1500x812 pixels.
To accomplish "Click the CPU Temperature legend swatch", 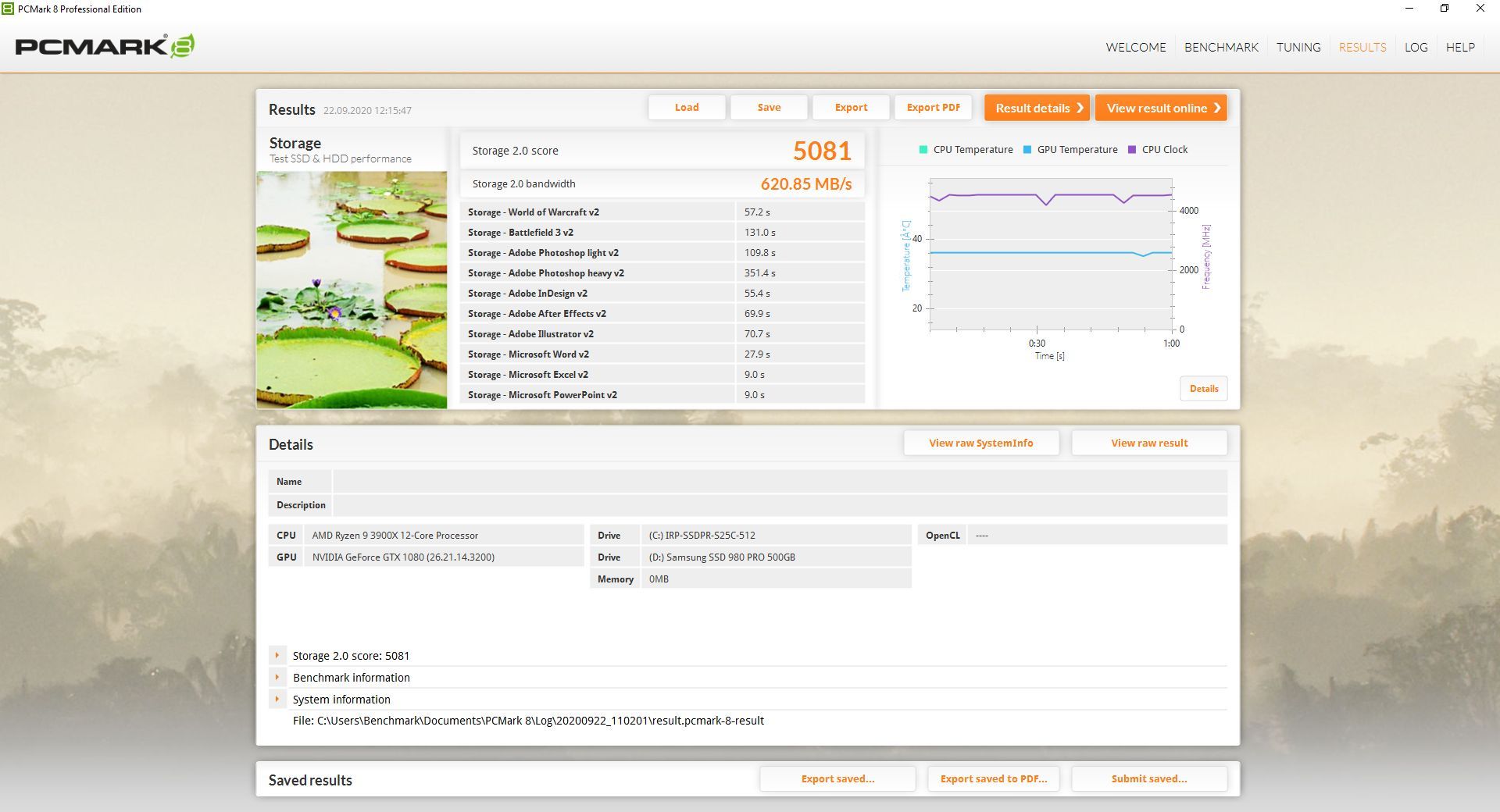I will (x=923, y=149).
